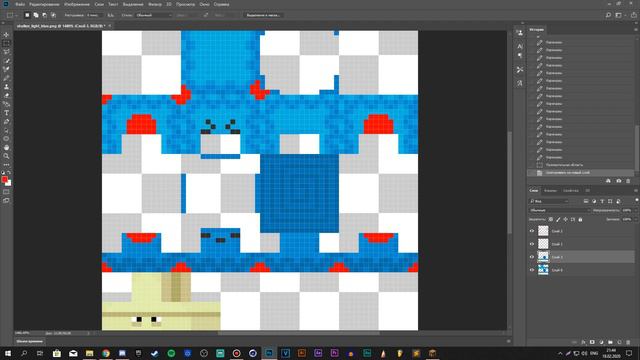Create new fill or adjustment layer
640x360 pixels.
601,342
